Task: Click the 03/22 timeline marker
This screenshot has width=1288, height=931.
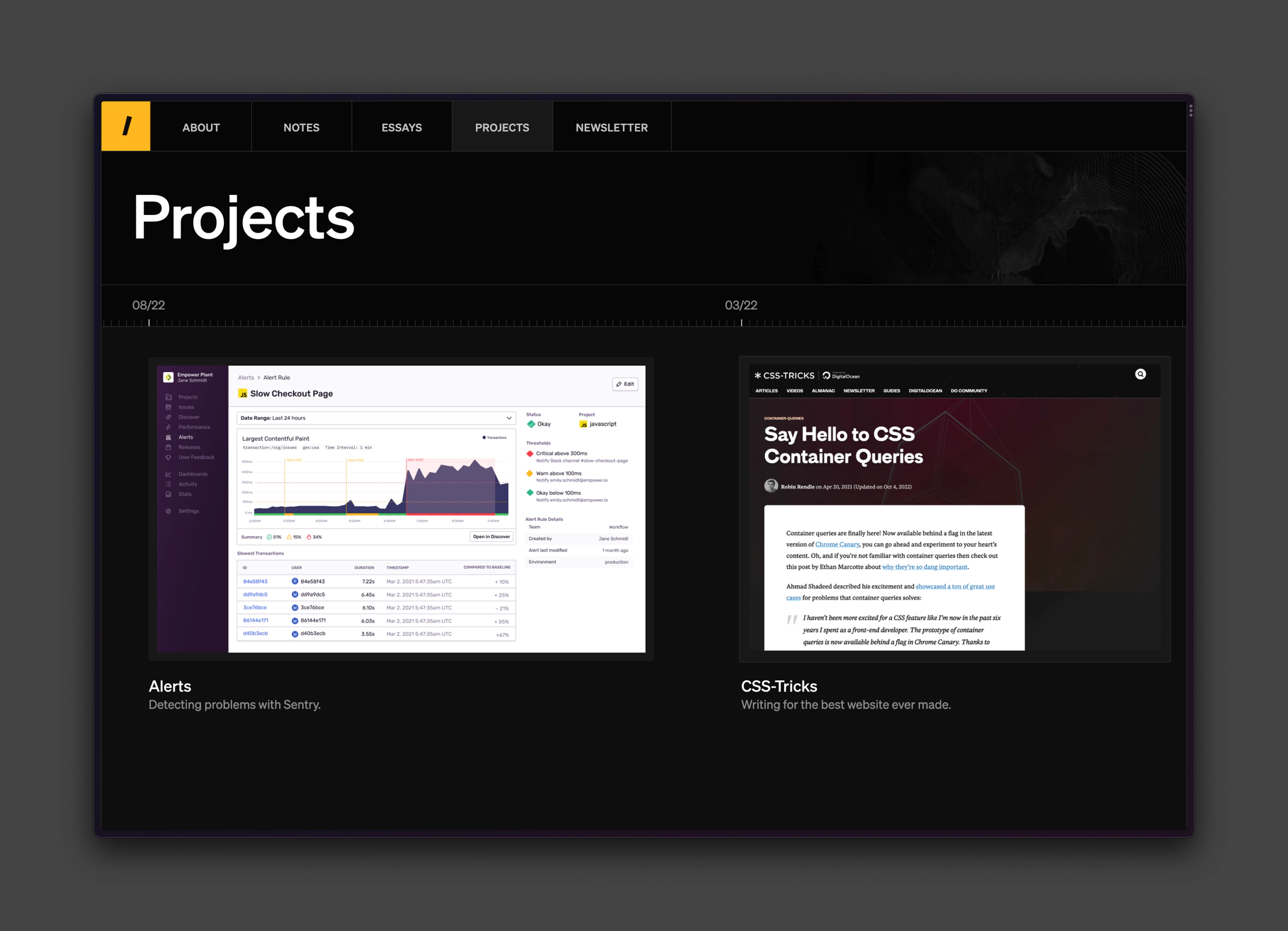Action: (741, 306)
